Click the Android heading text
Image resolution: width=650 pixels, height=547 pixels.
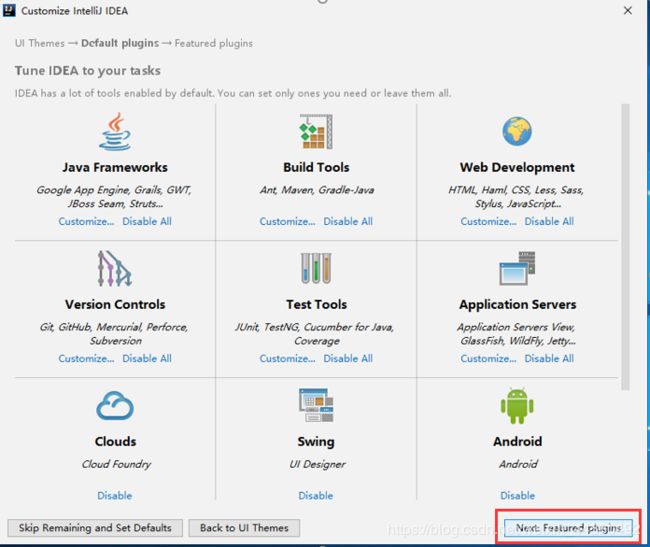coord(517,442)
